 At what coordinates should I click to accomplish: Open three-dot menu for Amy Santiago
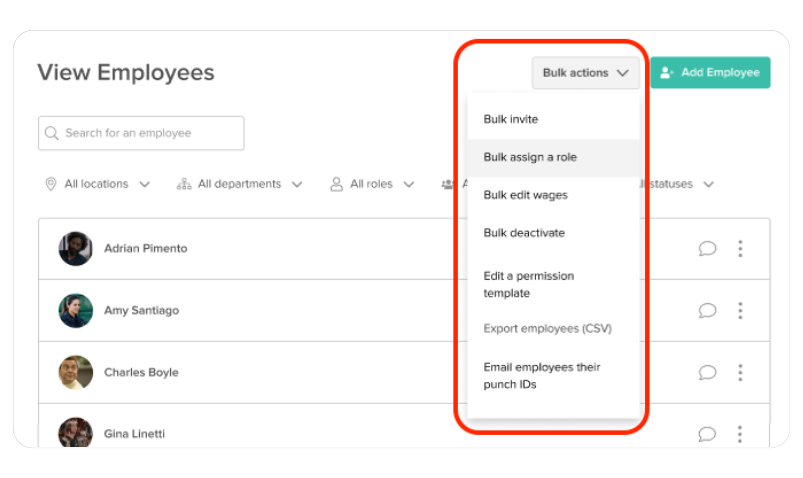[x=740, y=310]
